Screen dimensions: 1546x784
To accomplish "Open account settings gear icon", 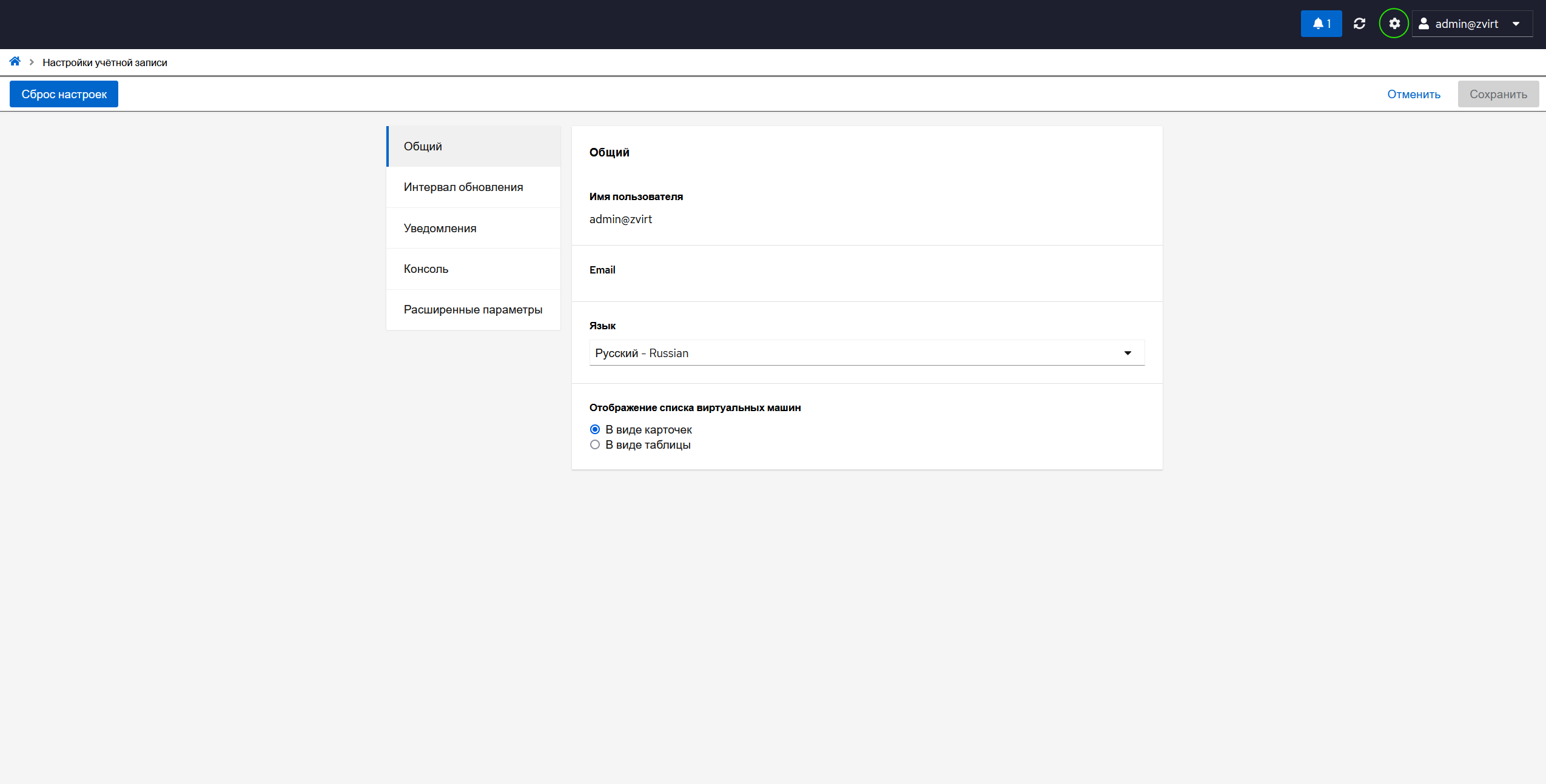I will [1394, 24].
